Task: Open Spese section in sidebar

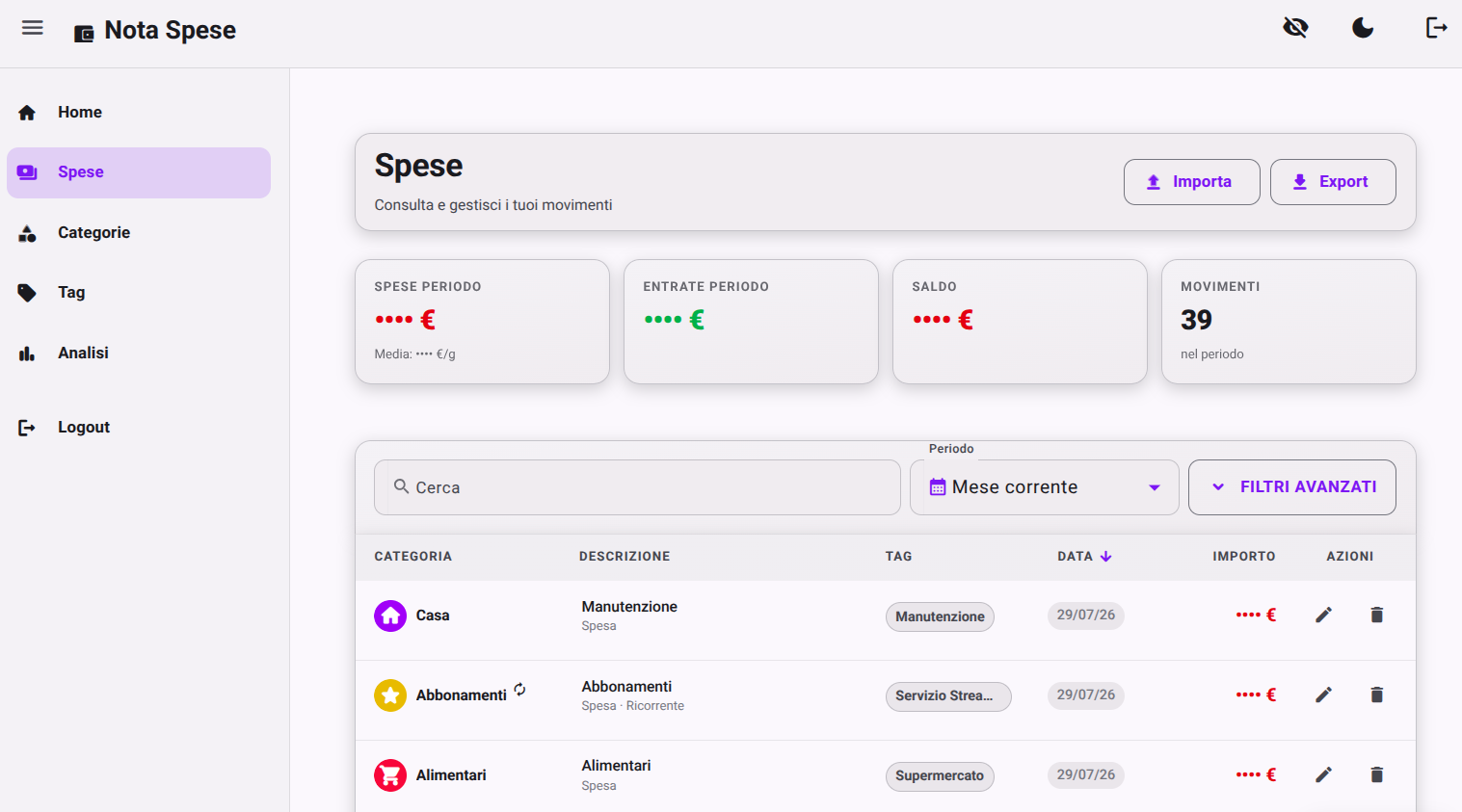Action: [139, 172]
